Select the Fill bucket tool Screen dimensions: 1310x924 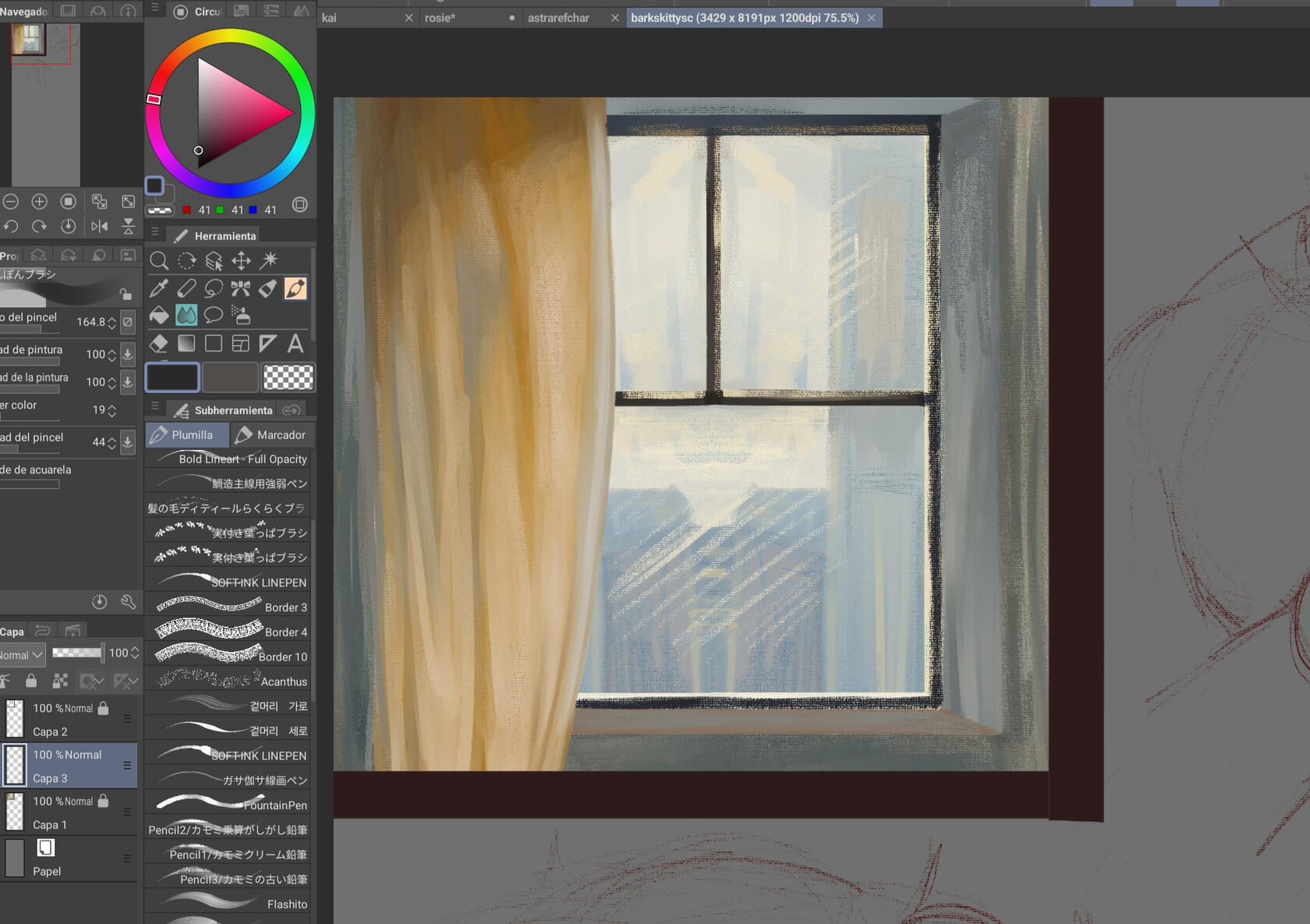(x=158, y=316)
